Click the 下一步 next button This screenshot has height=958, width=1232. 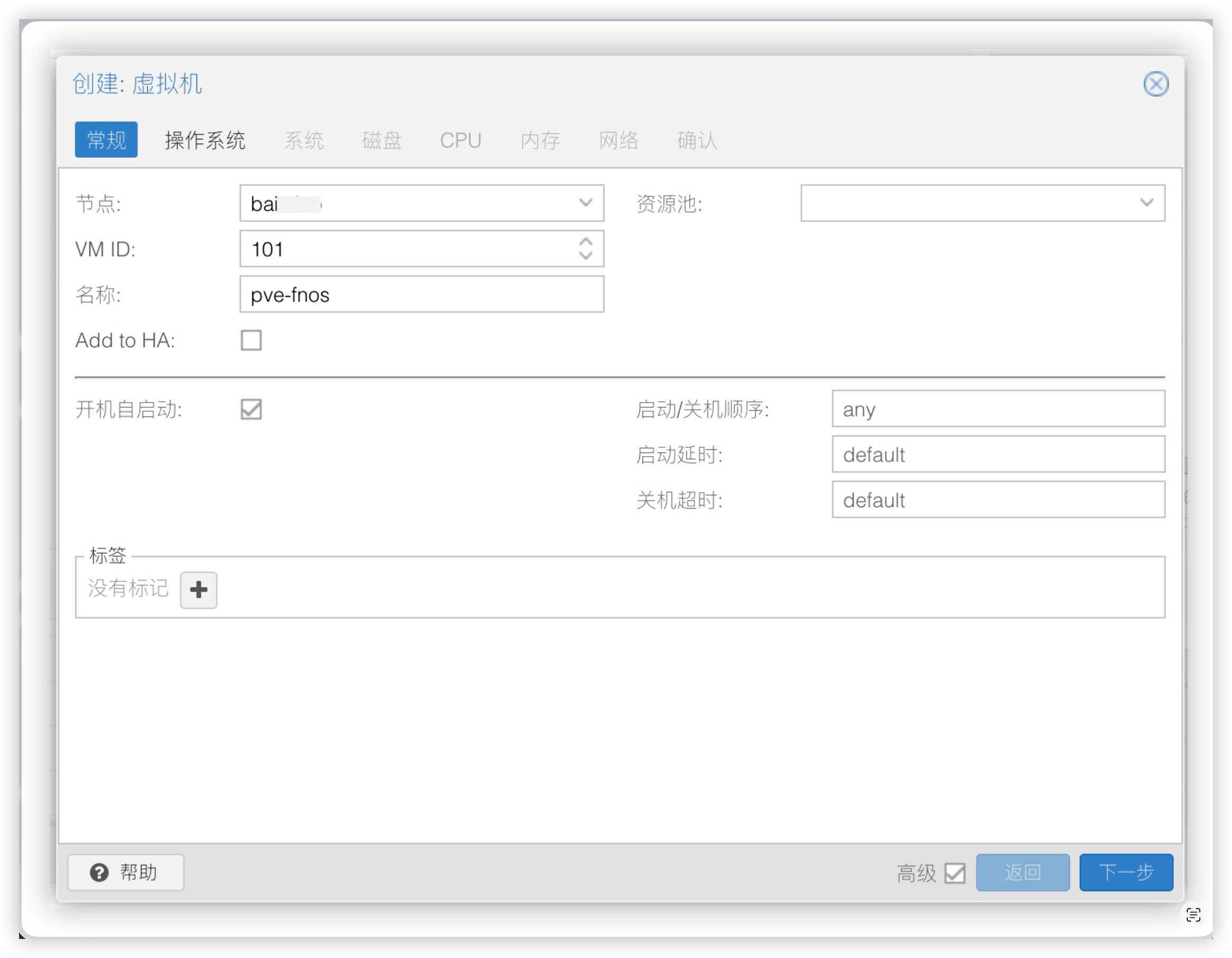click(1126, 873)
